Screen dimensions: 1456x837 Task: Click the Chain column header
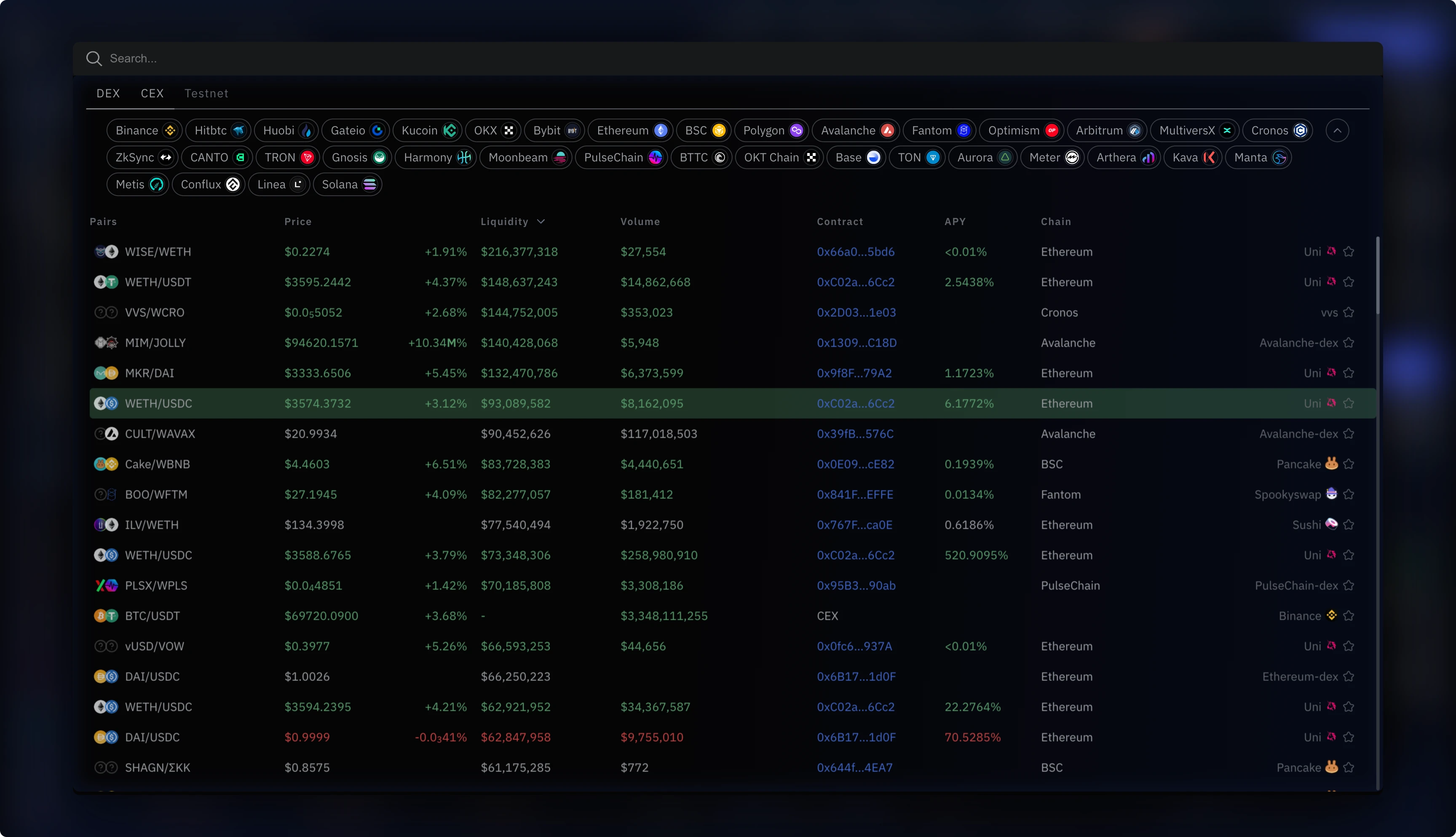(1055, 222)
